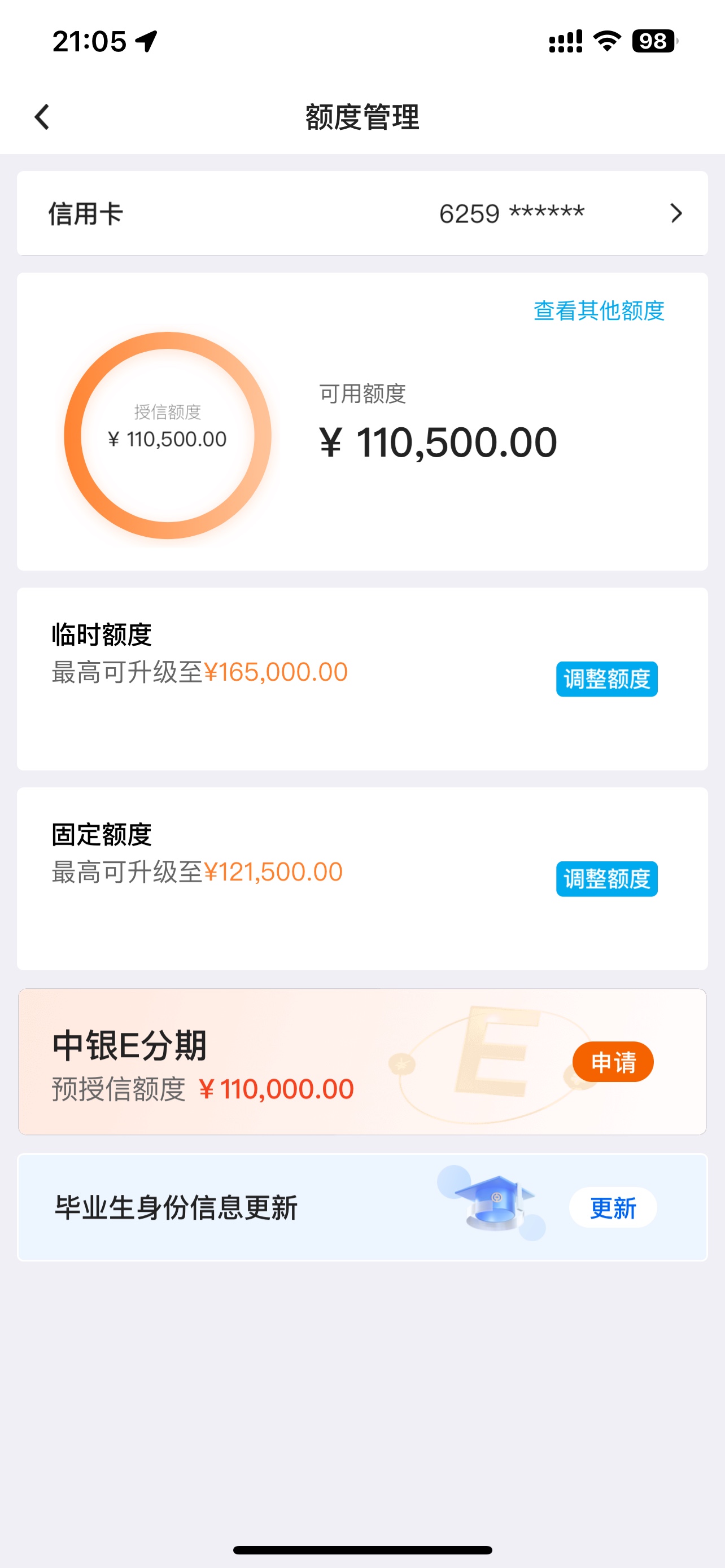The height and width of the screenshot is (1568, 725).
Task: Select the 信用卡 card row
Action: tap(362, 213)
